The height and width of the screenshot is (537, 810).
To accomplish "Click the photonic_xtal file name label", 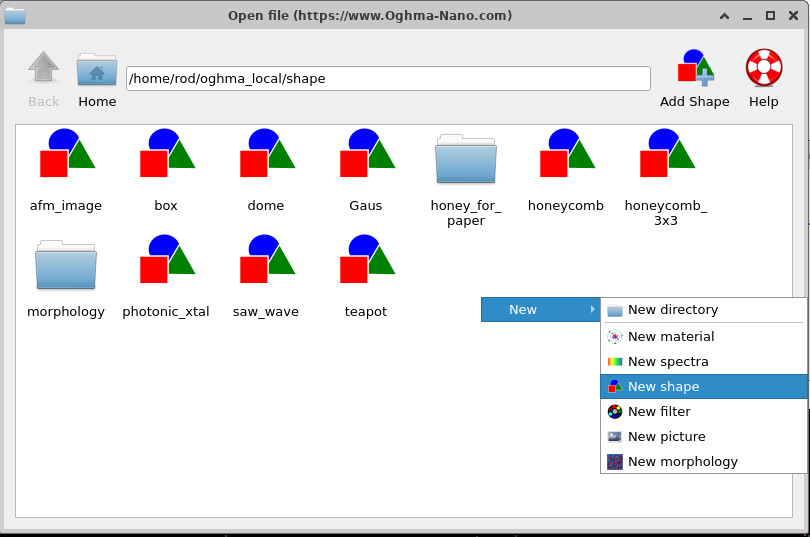I will [166, 311].
